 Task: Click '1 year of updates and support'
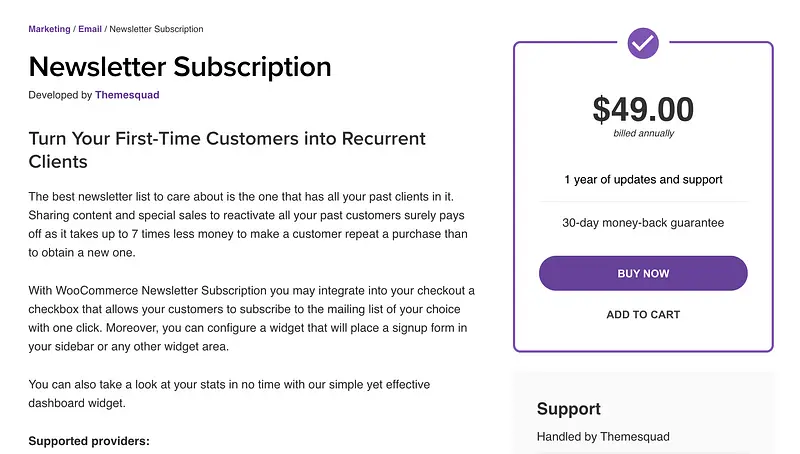[x=643, y=180]
